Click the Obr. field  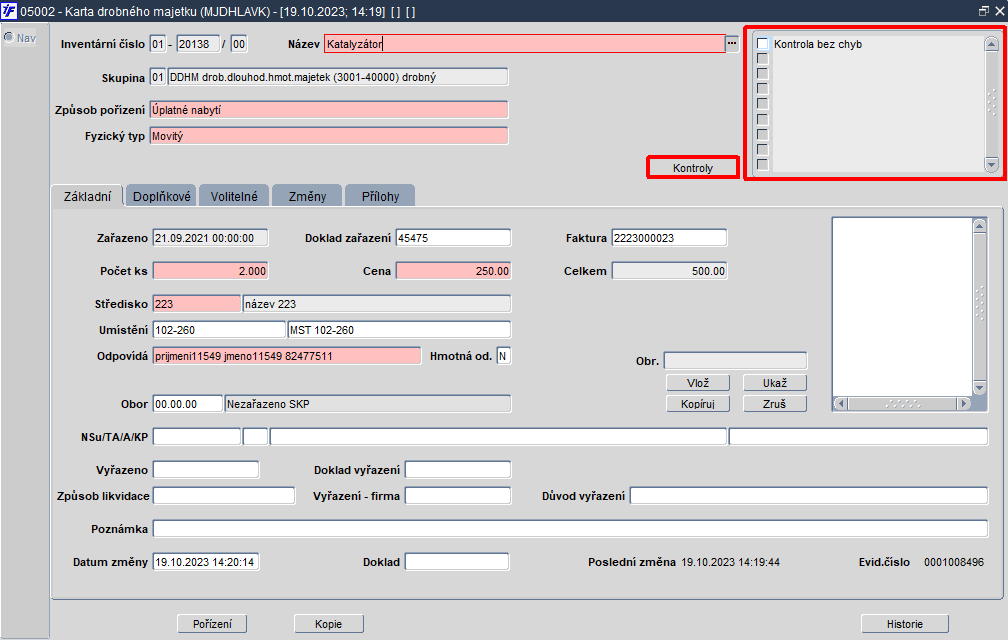point(735,360)
